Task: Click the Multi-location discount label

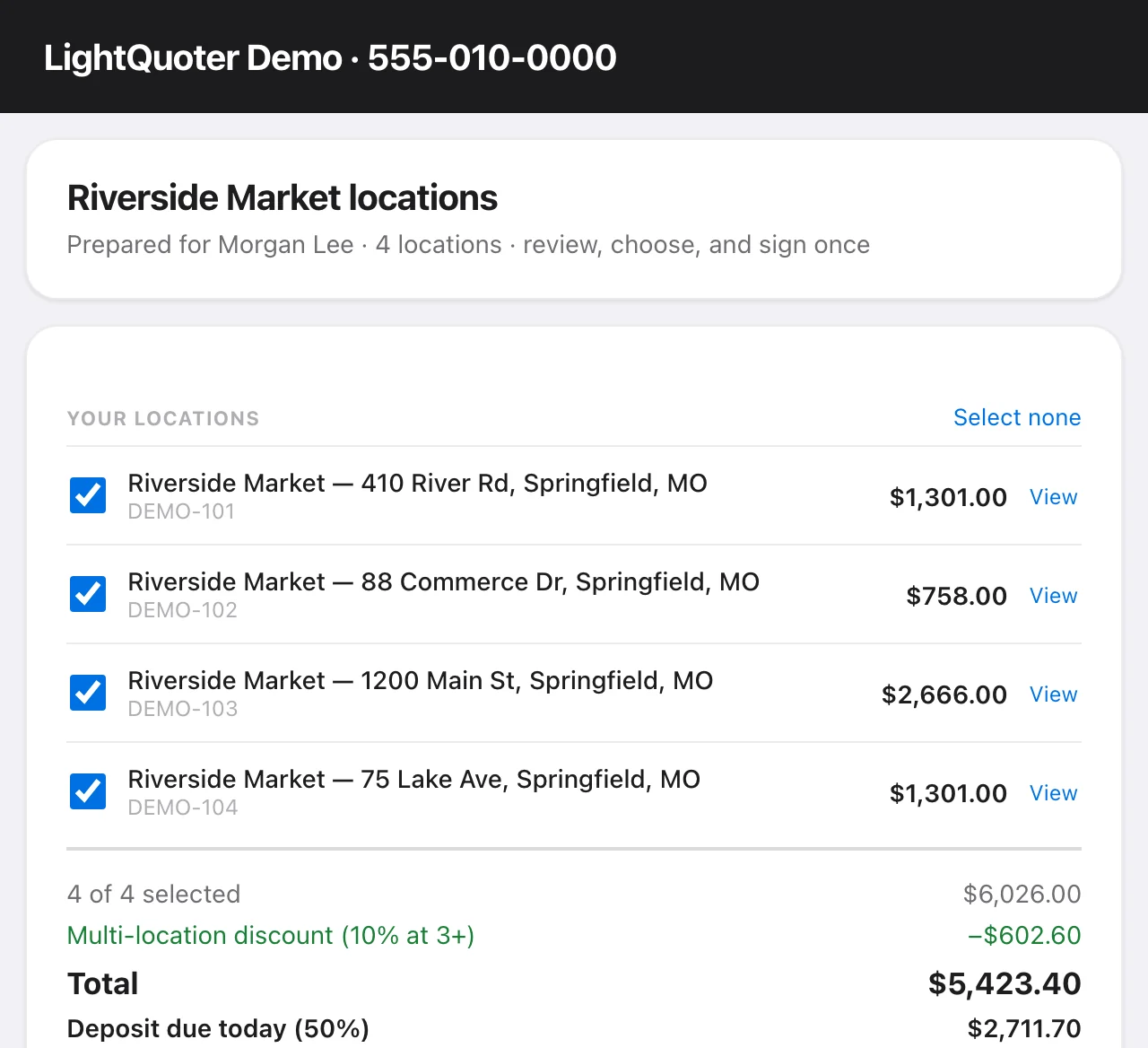Action: 271,935
